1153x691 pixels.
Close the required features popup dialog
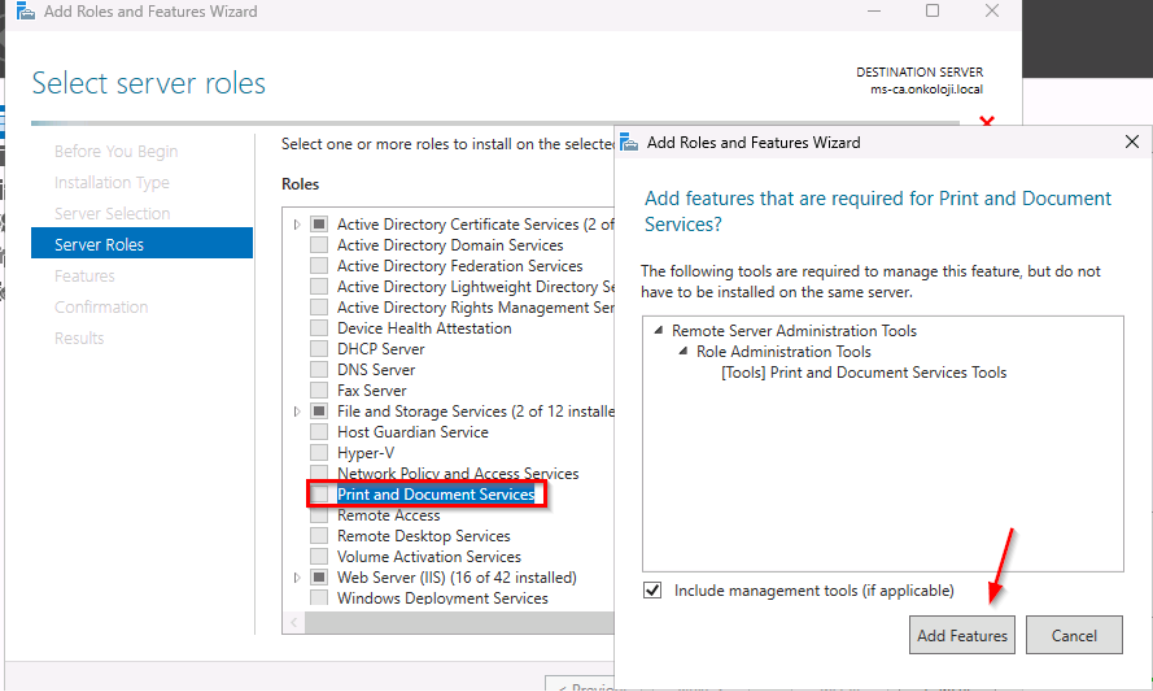(1132, 142)
